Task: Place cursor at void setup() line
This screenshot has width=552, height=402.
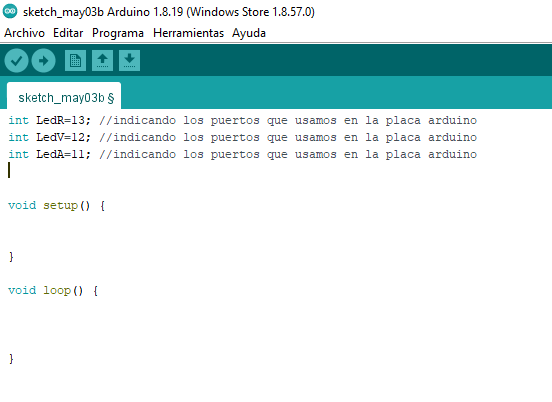Action: [57, 205]
